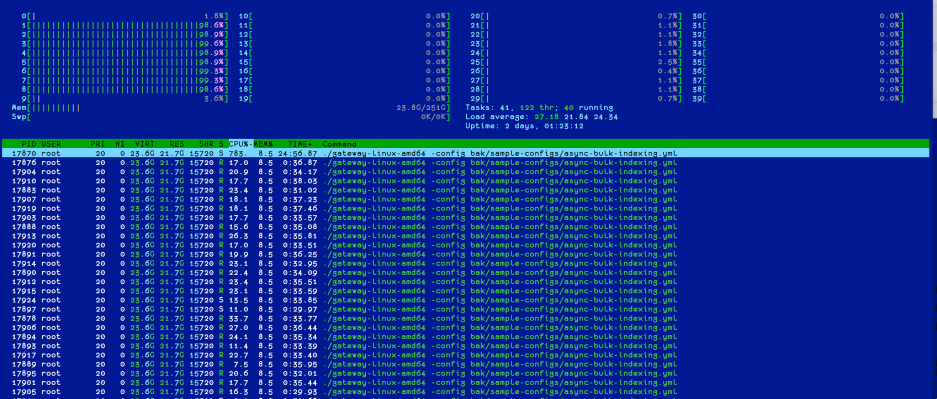Viewport: 937px width, 399px height.
Task: Click the Tasks summary line
Action: tap(539, 108)
